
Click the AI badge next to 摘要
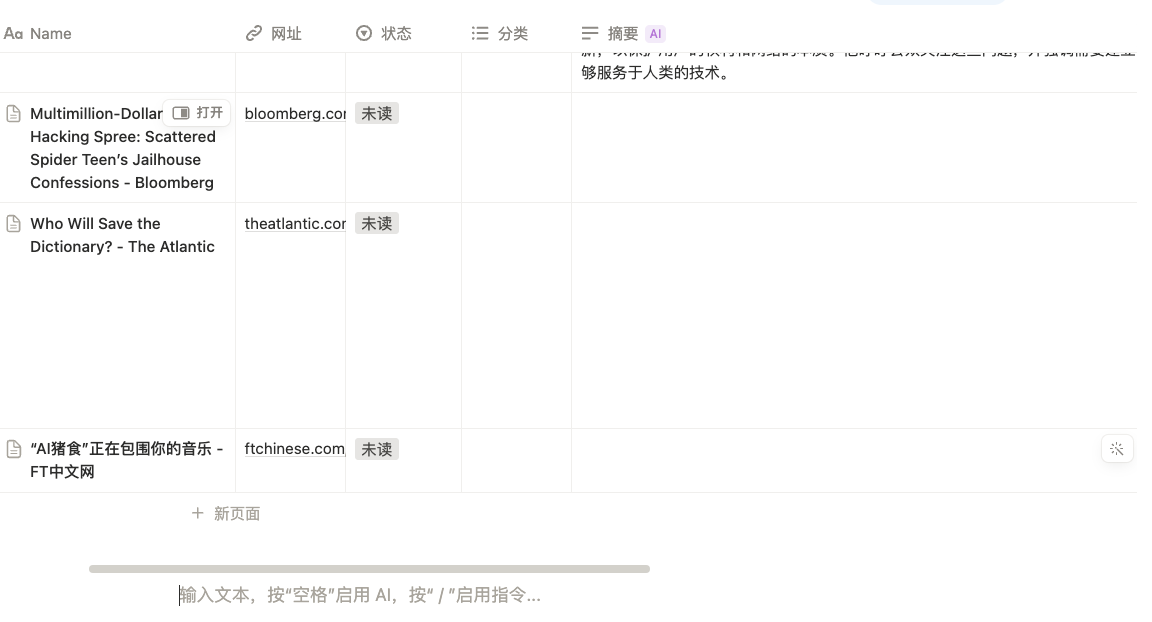point(656,33)
